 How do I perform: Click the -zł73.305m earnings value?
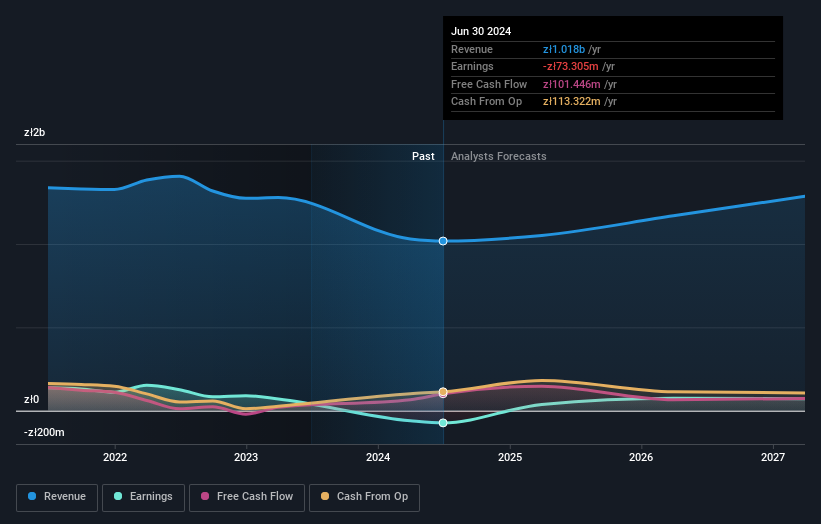coord(571,66)
